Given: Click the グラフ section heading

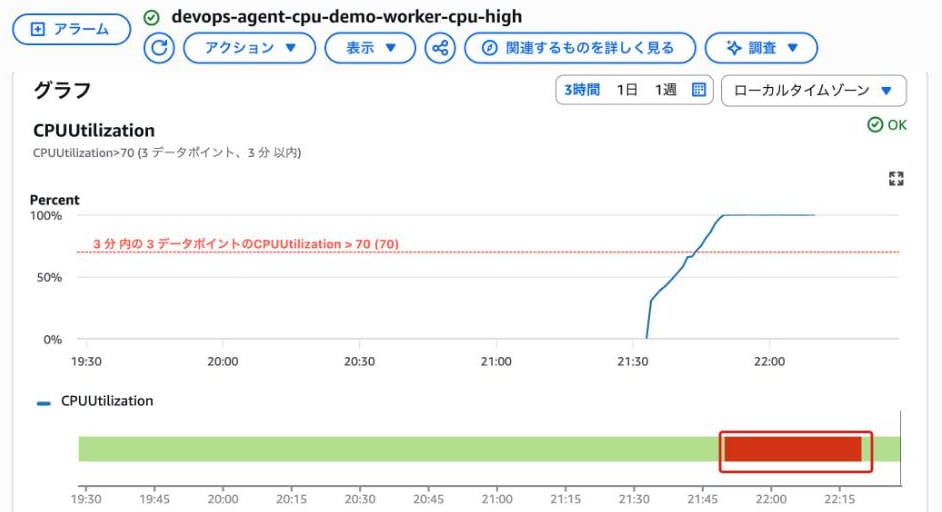Looking at the screenshot, I should click(62, 90).
